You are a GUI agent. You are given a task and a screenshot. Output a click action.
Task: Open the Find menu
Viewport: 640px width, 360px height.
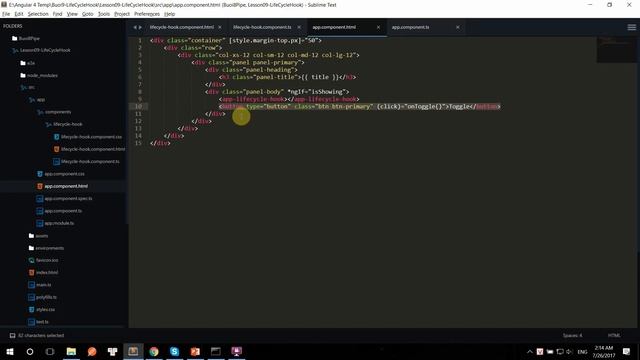pyautogui.click(x=58, y=14)
